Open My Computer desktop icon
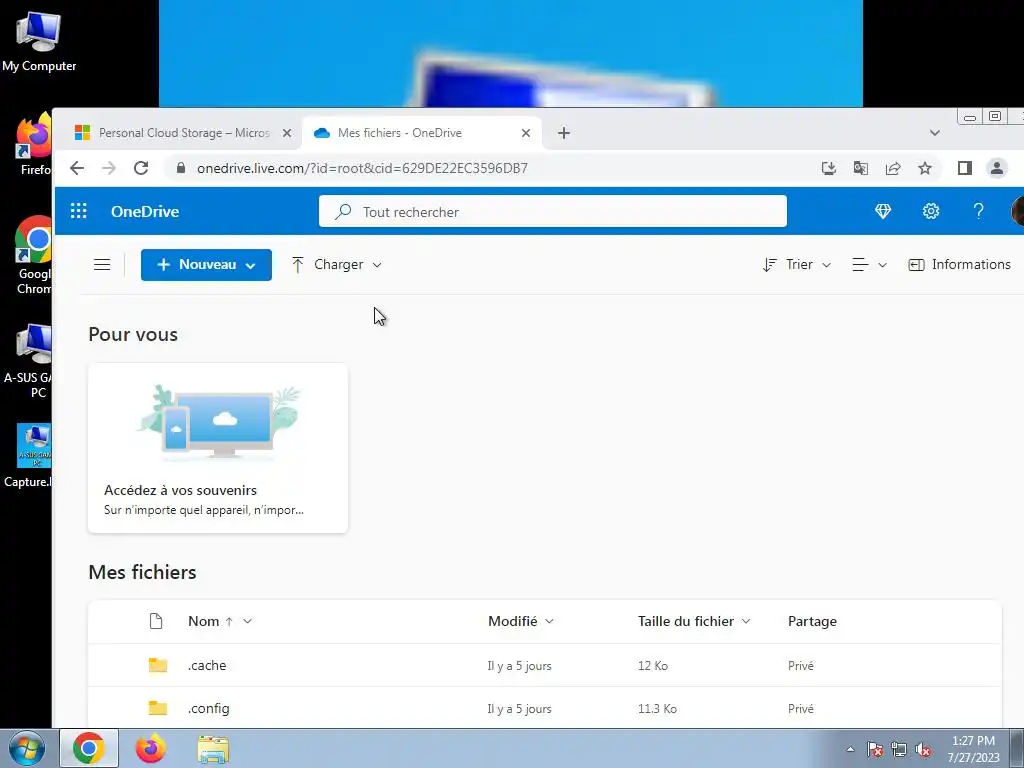1024x768 pixels. (x=39, y=41)
